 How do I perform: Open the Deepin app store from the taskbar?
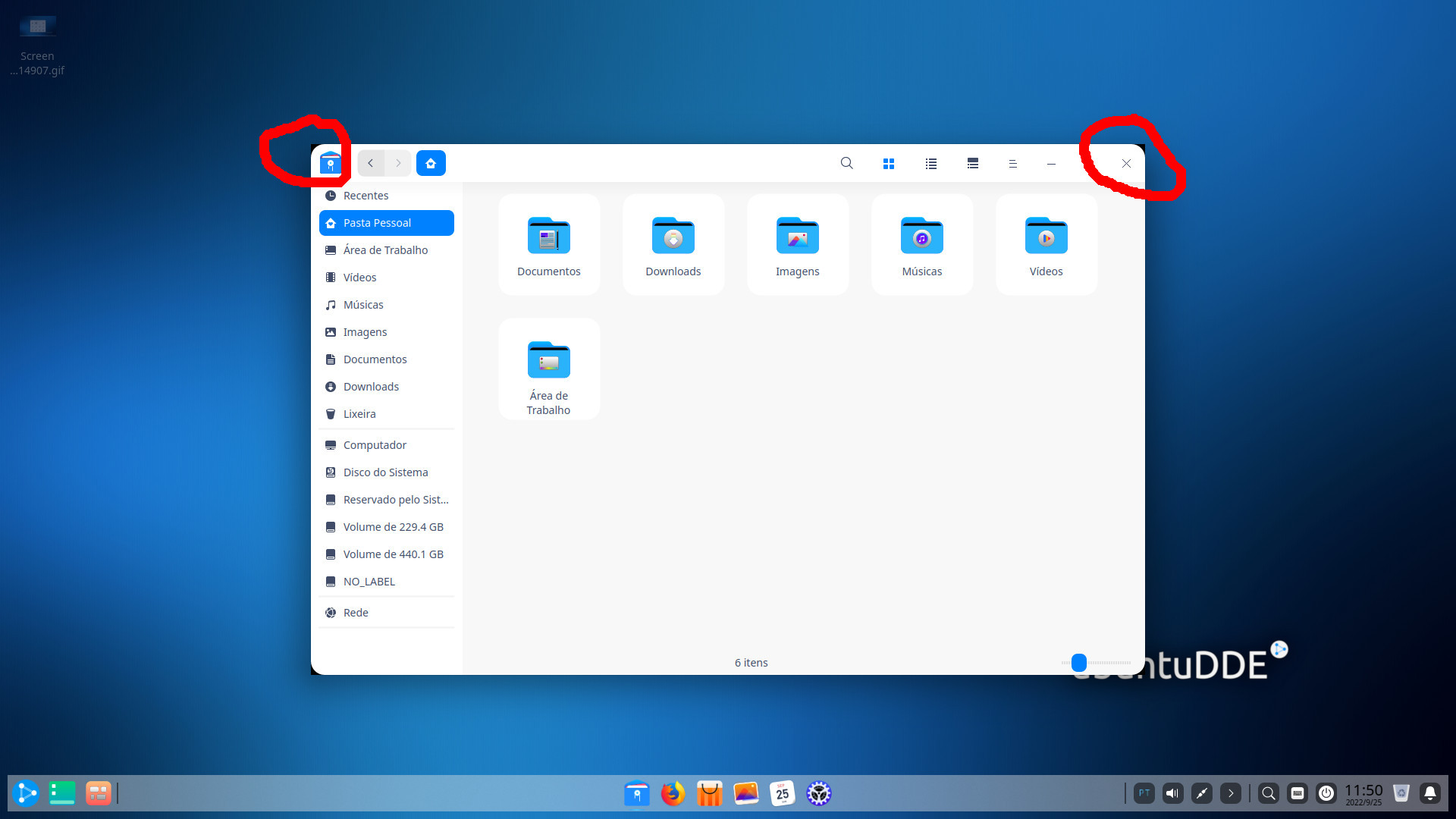tap(709, 793)
